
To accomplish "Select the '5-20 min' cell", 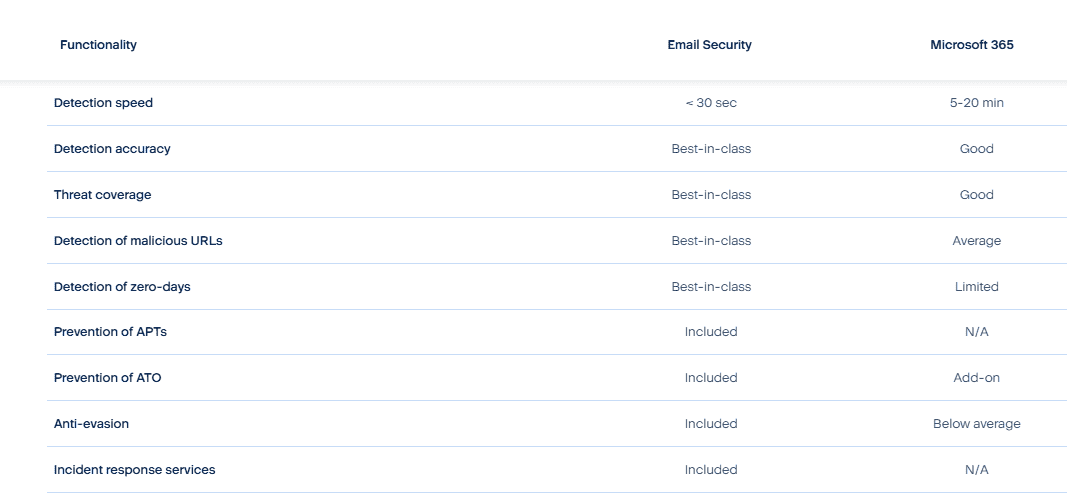I will [976, 103].
